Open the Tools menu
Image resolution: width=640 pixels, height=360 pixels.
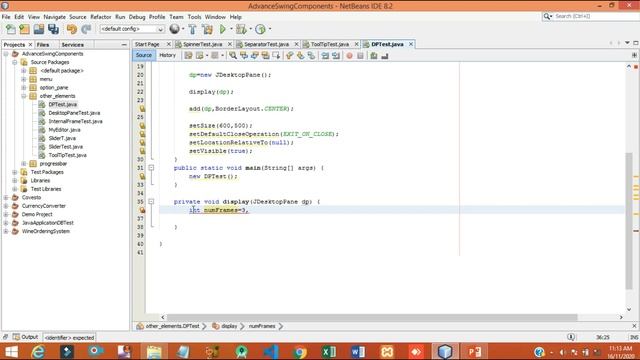[x=194, y=17]
